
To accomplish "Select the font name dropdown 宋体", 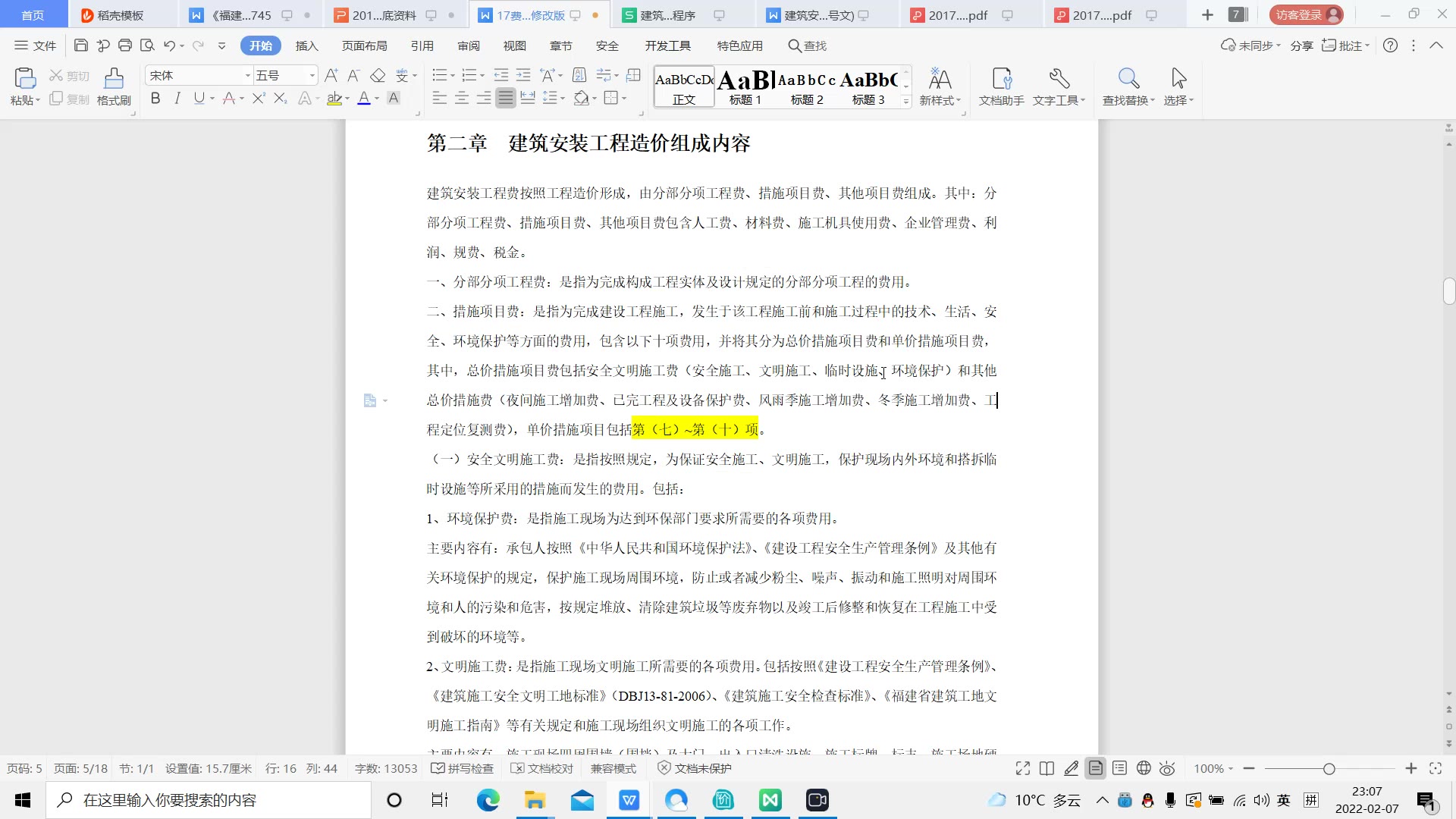I will [198, 74].
